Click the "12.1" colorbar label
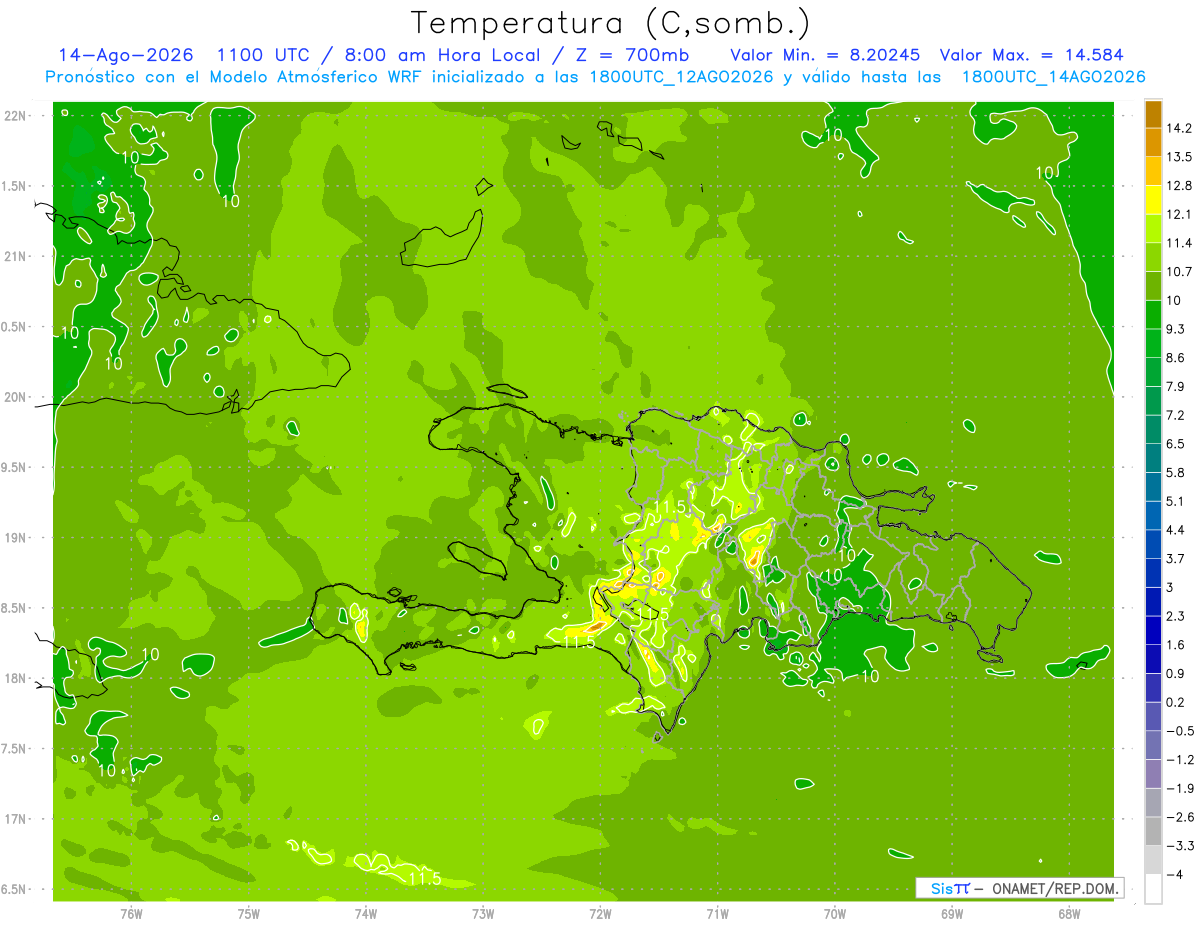Screen dimensions: 1200x927 [x=1180, y=214]
